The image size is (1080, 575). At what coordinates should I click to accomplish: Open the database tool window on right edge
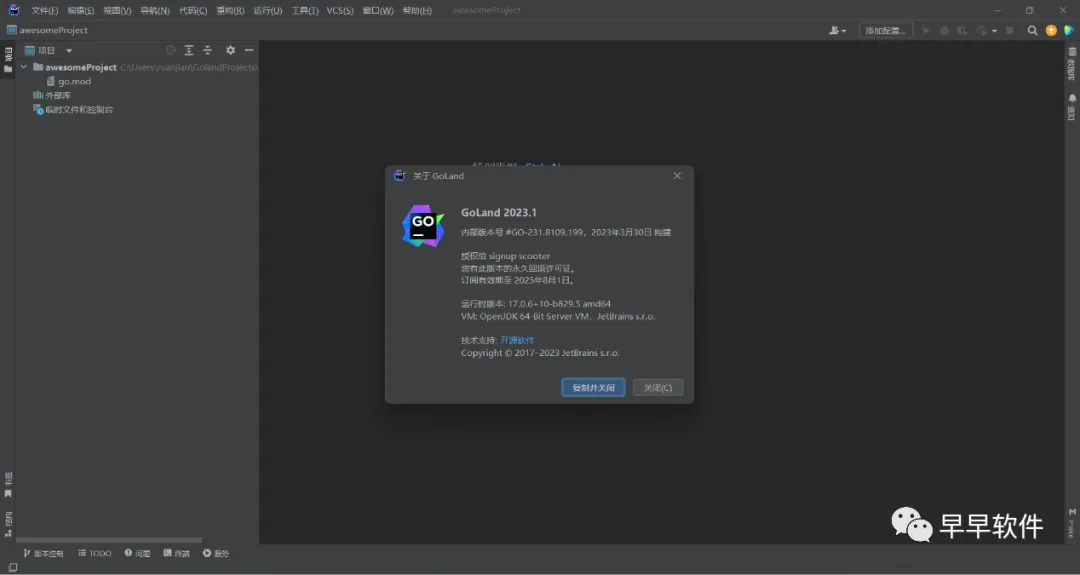click(1072, 63)
